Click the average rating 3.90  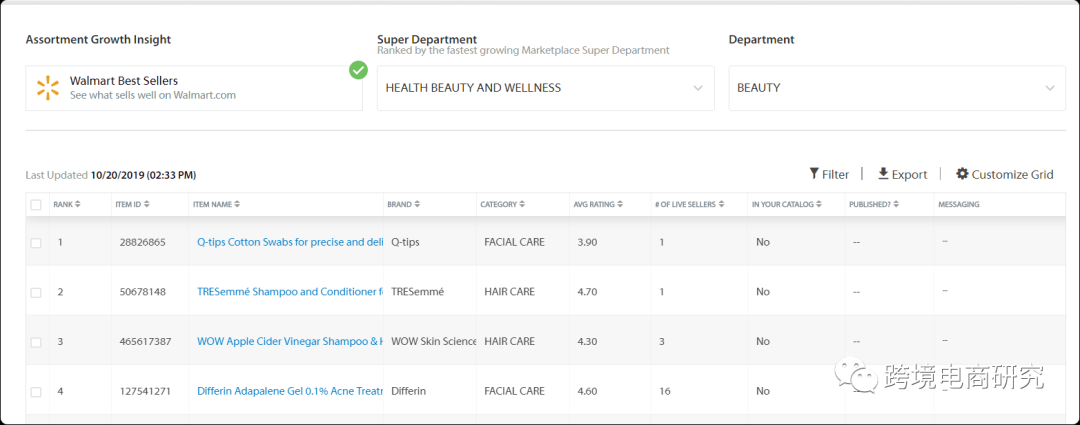pos(588,242)
